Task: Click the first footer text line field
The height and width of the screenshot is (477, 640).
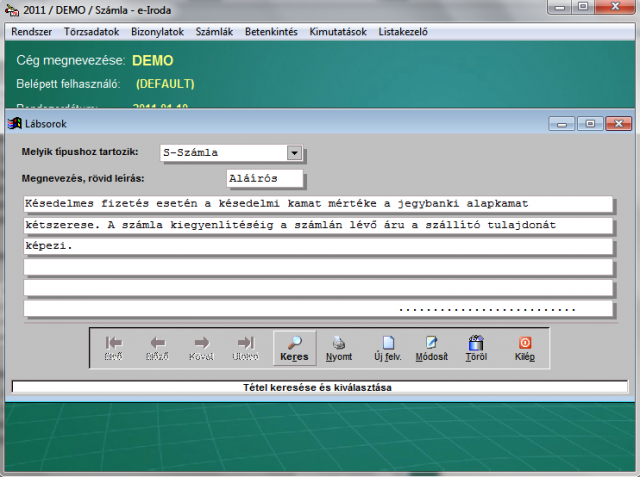Action: coord(316,204)
